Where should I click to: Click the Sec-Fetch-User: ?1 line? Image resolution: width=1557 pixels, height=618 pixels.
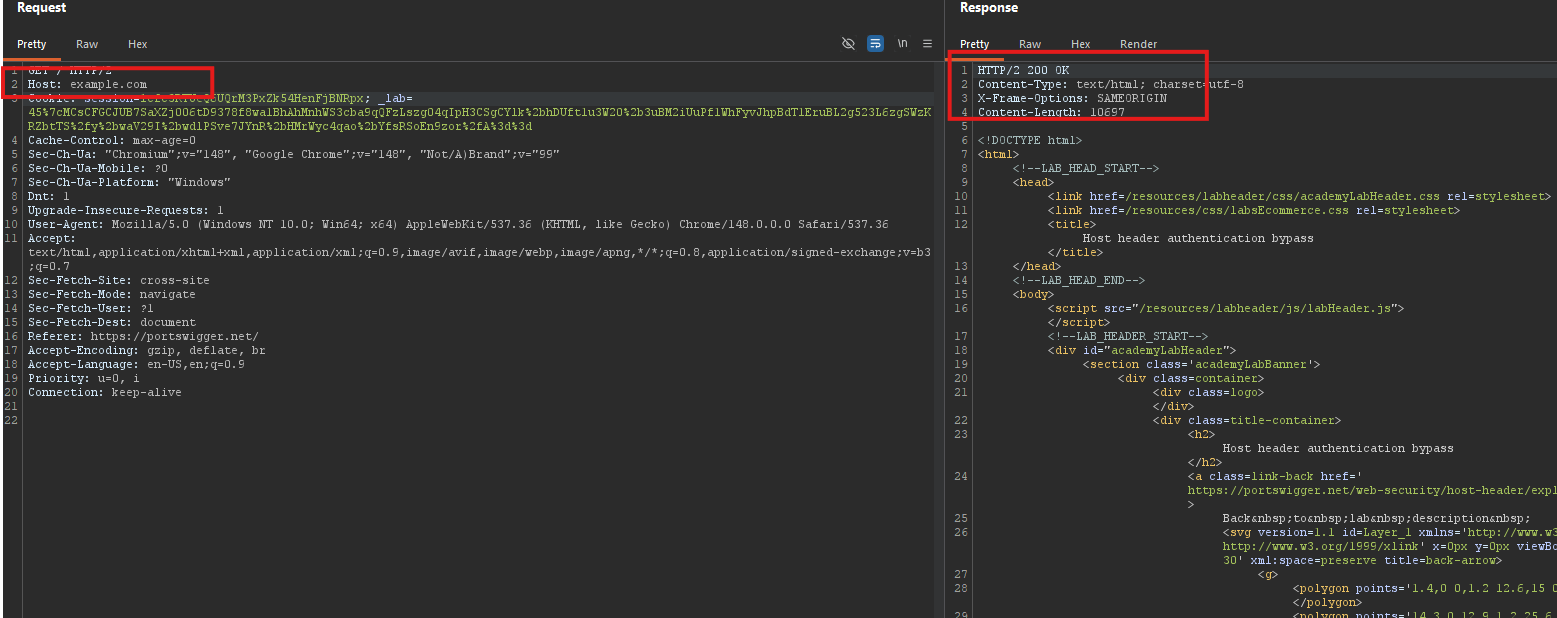pyautogui.click(x=91, y=309)
